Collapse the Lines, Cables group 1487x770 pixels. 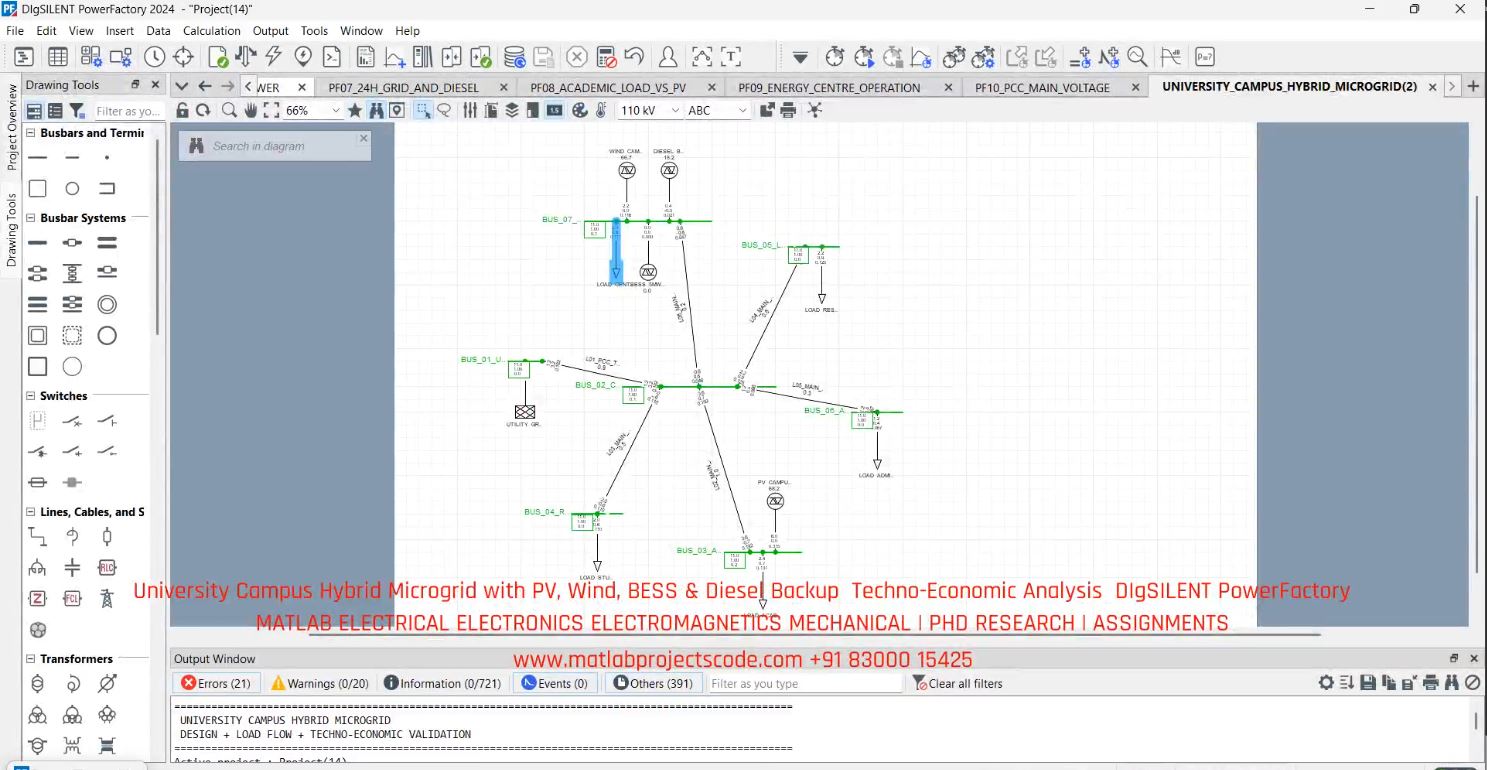tap(31, 512)
